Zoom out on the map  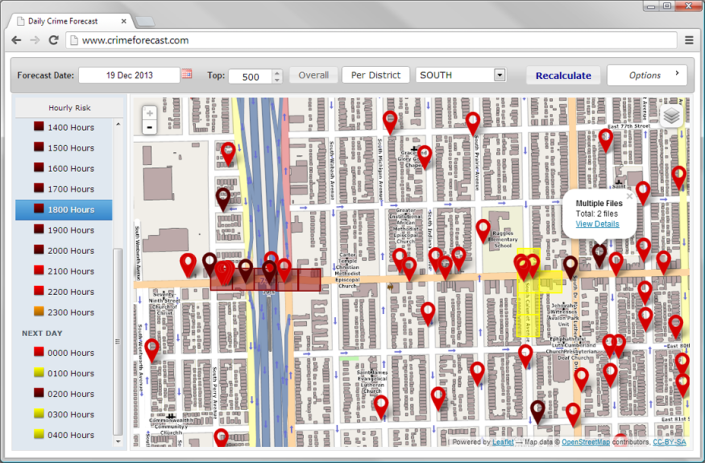[x=149, y=127]
